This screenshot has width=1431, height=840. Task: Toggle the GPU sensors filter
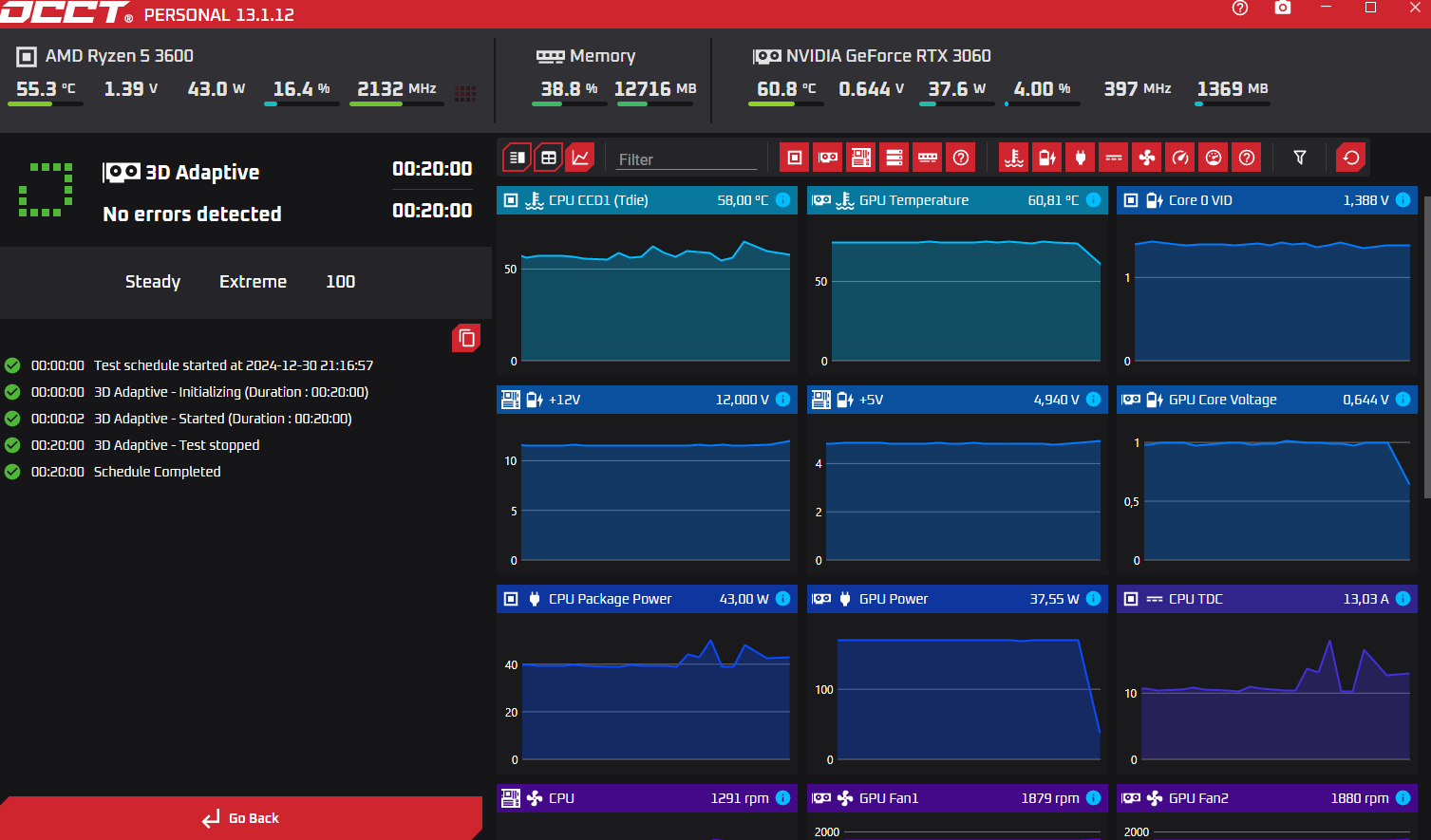[828, 158]
